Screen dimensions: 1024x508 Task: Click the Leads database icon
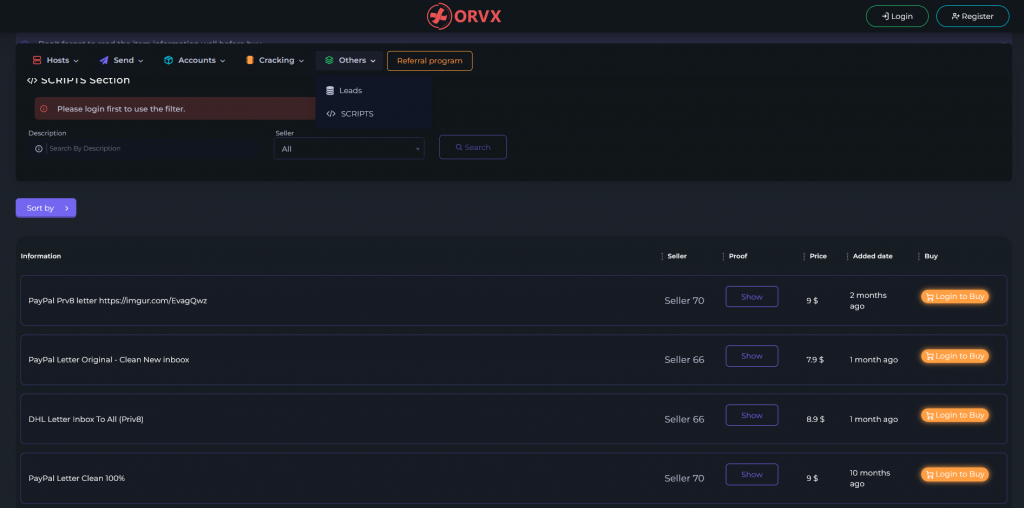click(330, 91)
